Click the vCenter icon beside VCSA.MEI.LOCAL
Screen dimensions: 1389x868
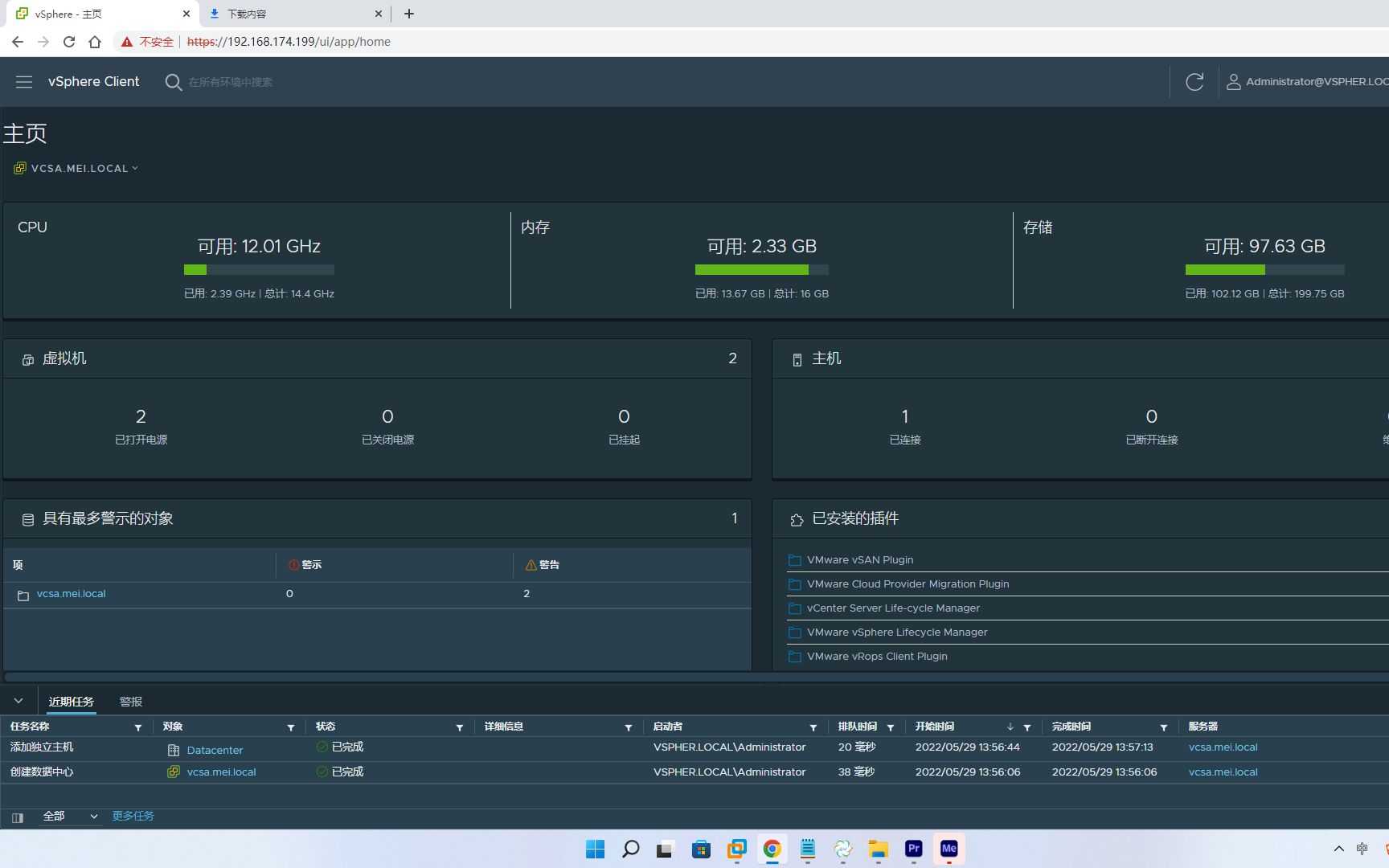(x=20, y=168)
